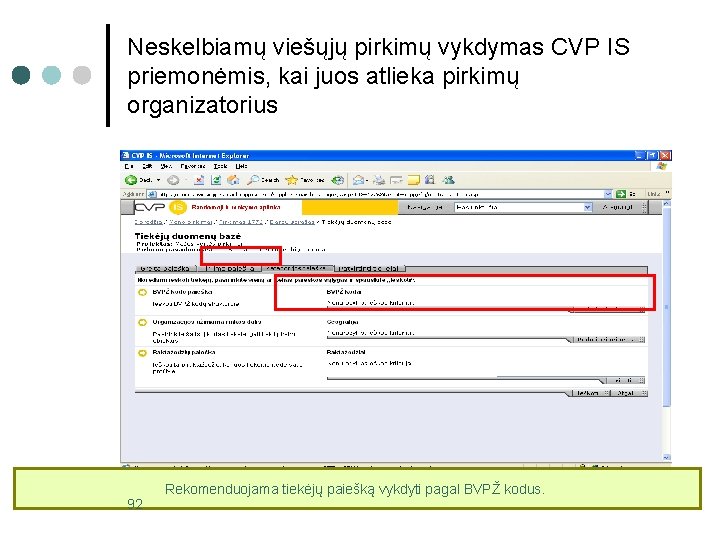
Task: Open the Home page icon
Action: (x=233, y=180)
